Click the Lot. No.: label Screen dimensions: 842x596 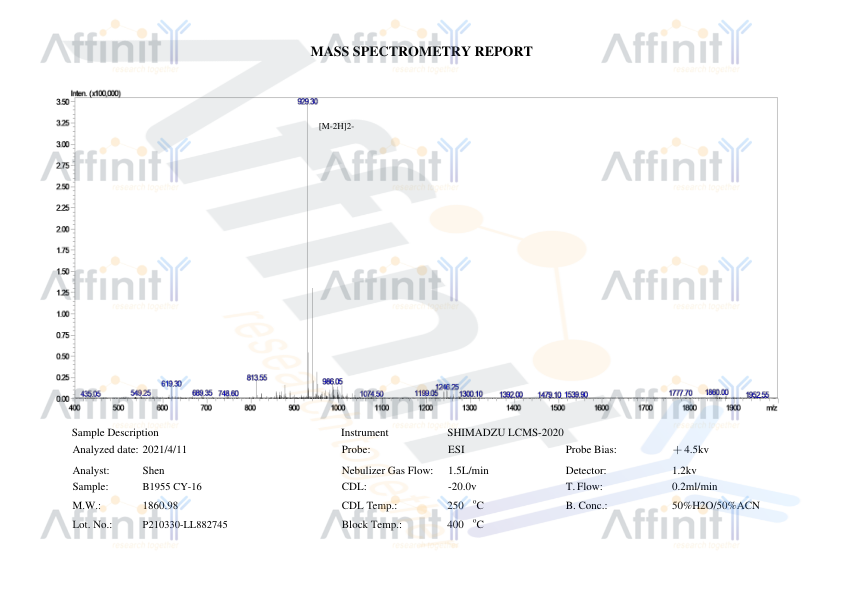[92, 525]
